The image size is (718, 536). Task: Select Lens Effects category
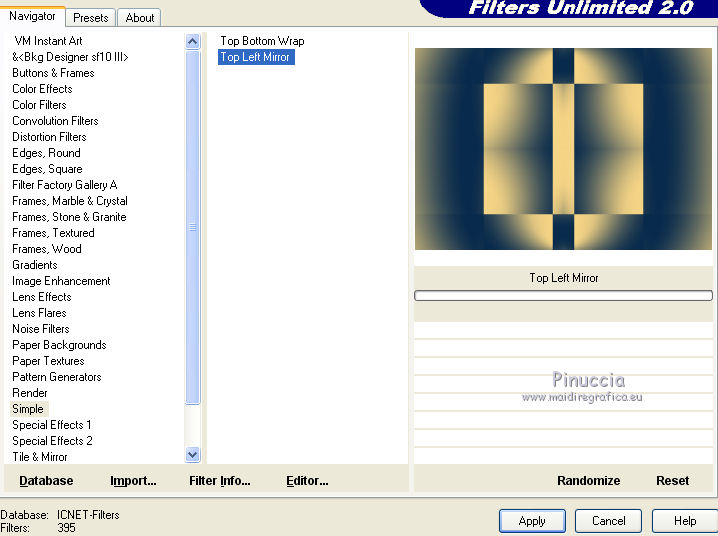pos(42,298)
